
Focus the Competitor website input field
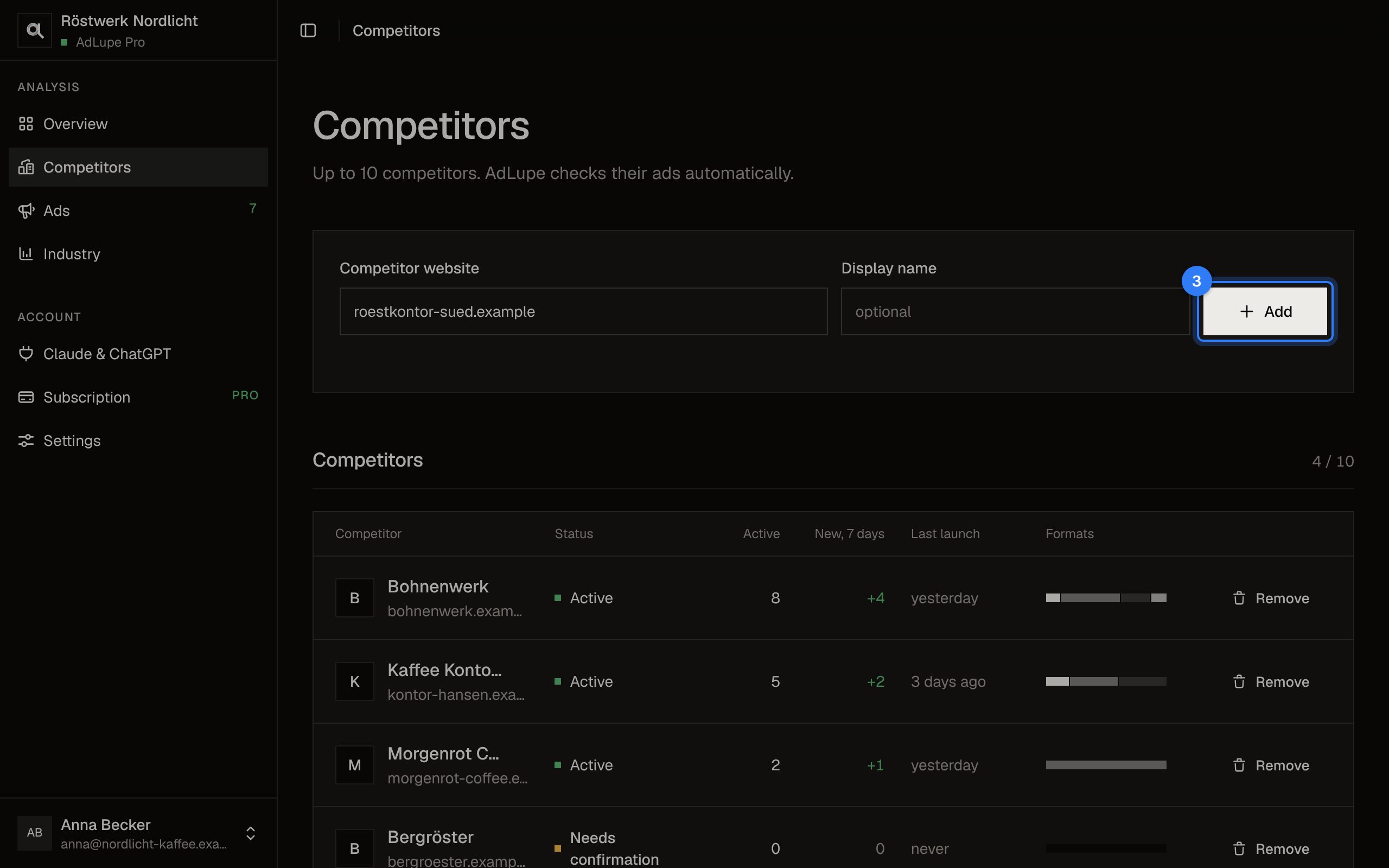(583, 312)
